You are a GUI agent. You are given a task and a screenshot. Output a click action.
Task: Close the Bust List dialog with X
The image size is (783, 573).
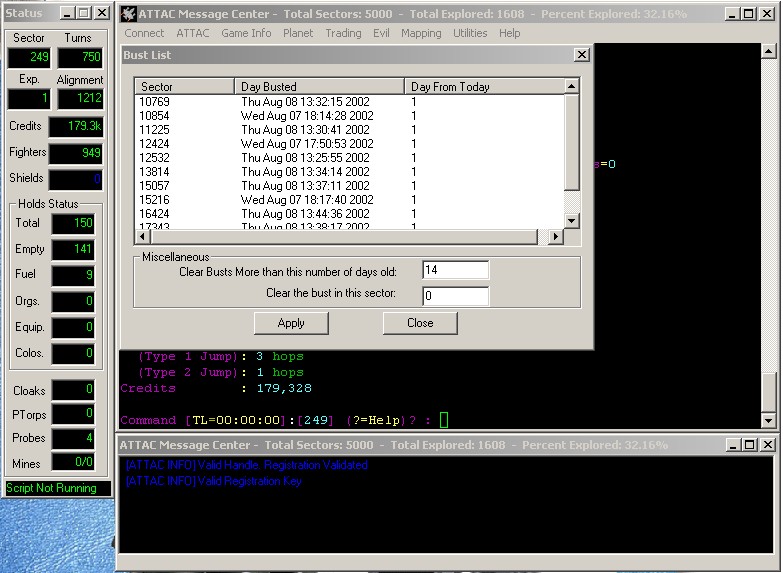(x=582, y=56)
